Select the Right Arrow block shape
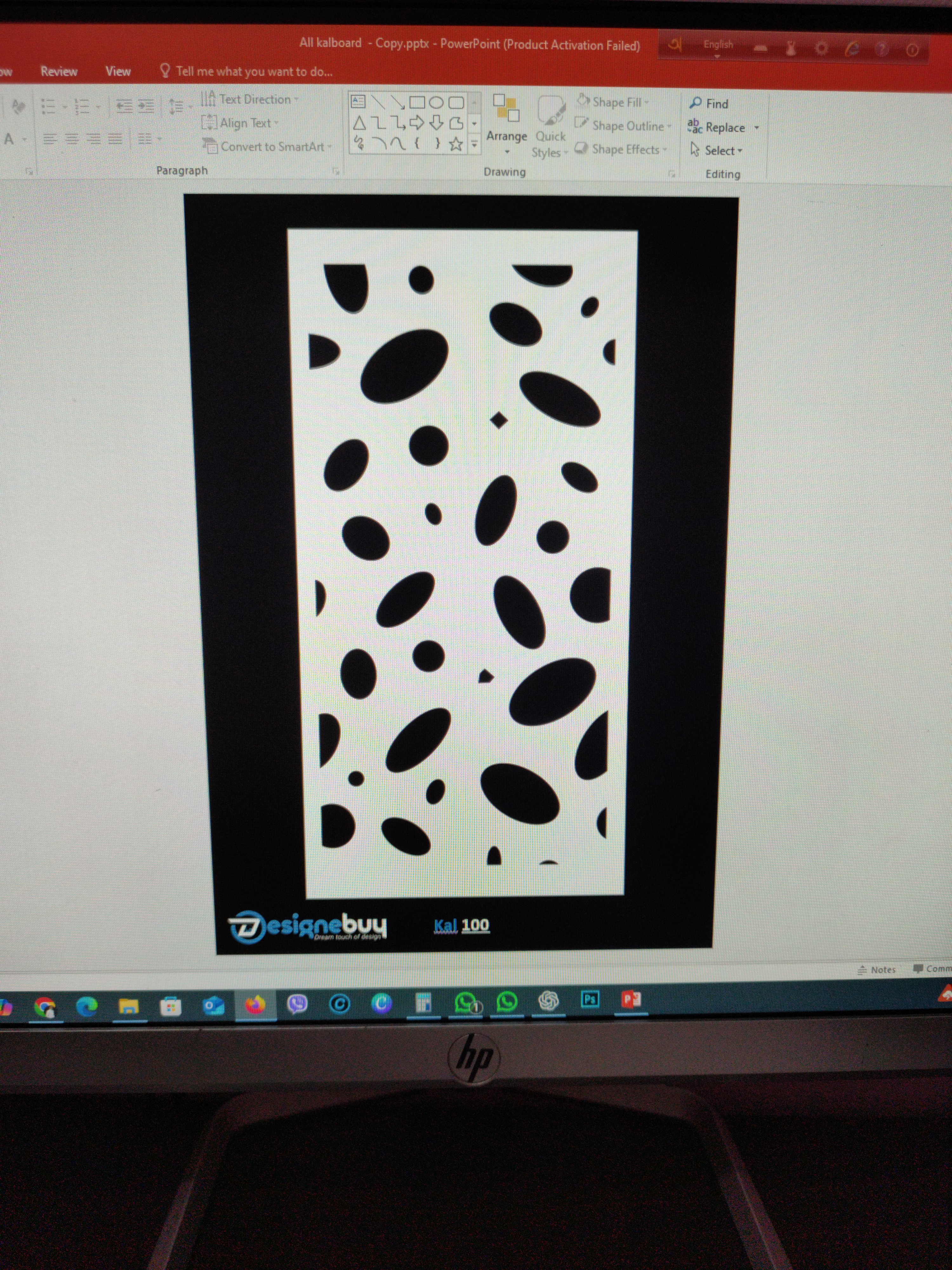The height and width of the screenshot is (1270, 952). click(417, 123)
